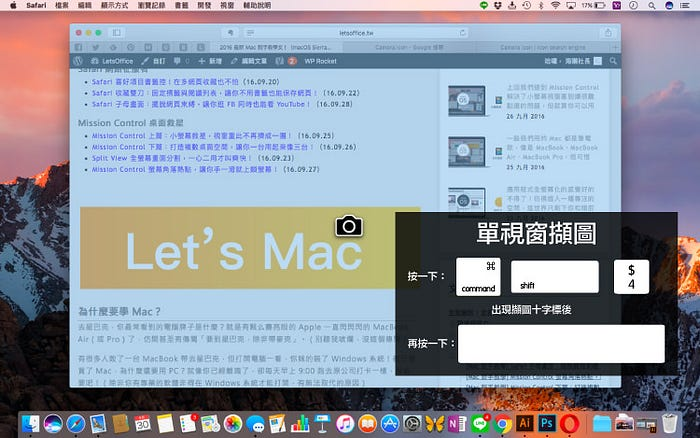This screenshot has width=700, height=438.
Task: Open Spotlight search in menu bar
Action: point(652,5)
